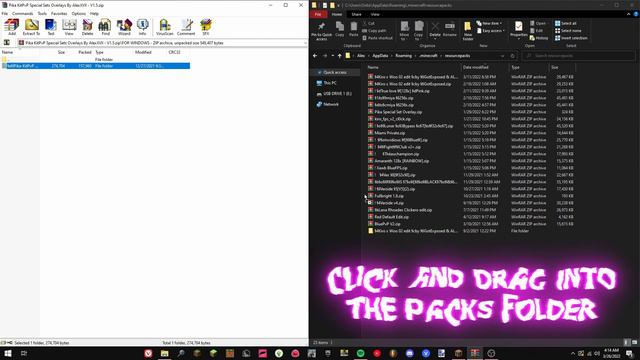Open the Tools menu in WinRAR
This screenshot has height=360, width=640.
point(42,13)
